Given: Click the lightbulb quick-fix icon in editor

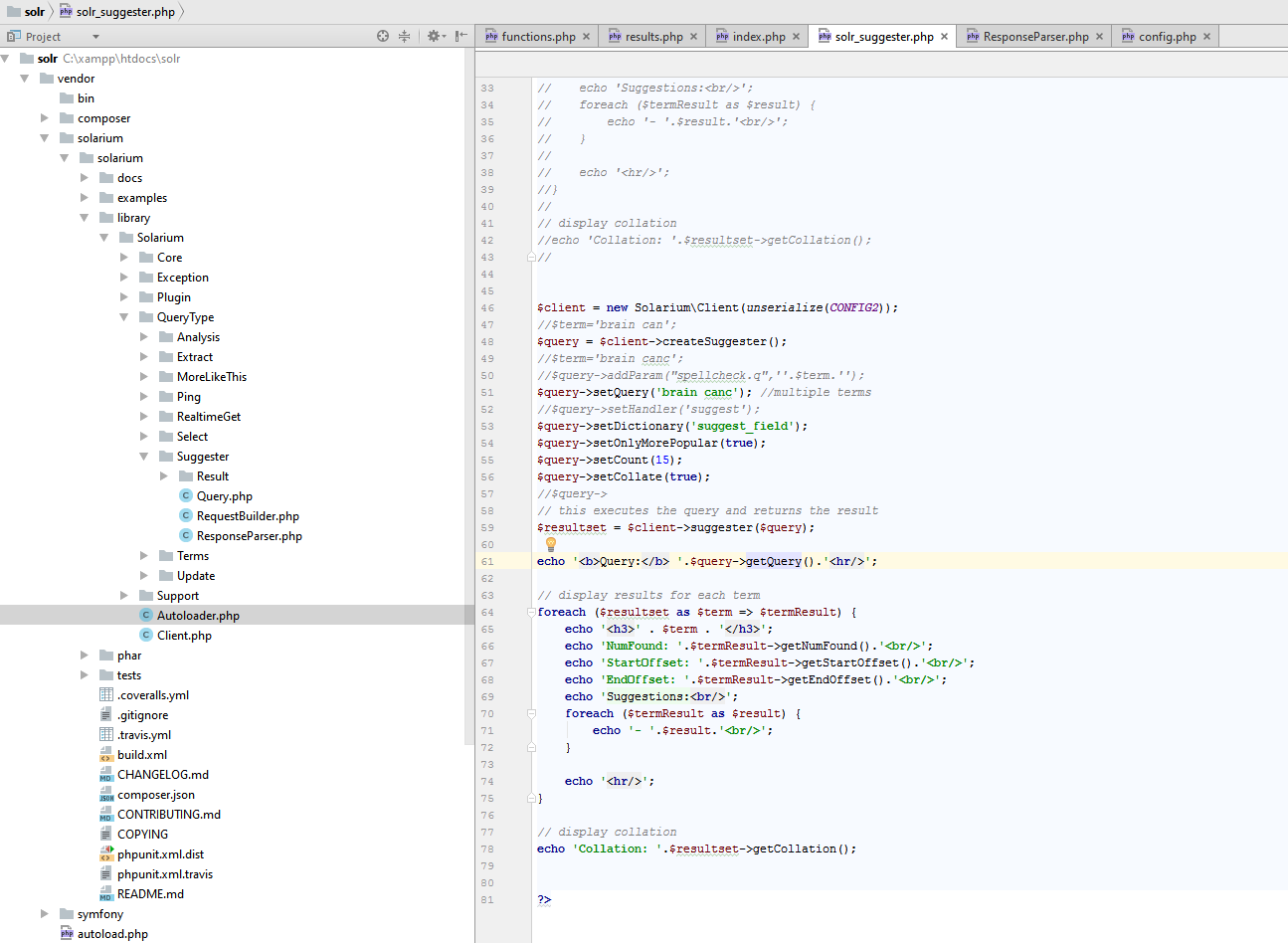Looking at the screenshot, I should pyautogui.click(x=551, y=544).
